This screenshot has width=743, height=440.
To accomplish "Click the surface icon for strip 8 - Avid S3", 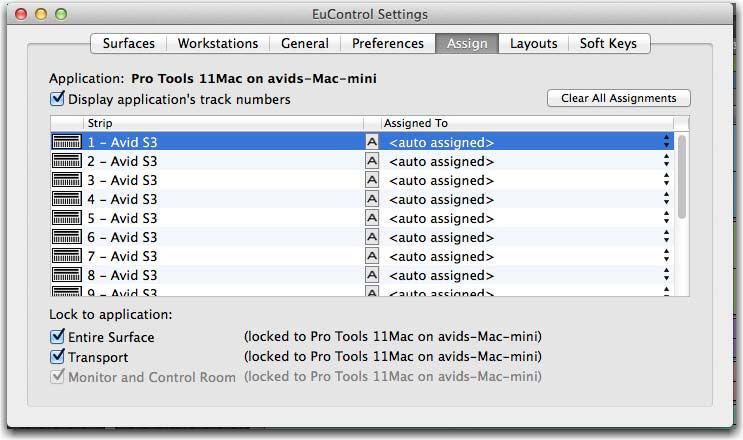I will [x=66, y=275].
